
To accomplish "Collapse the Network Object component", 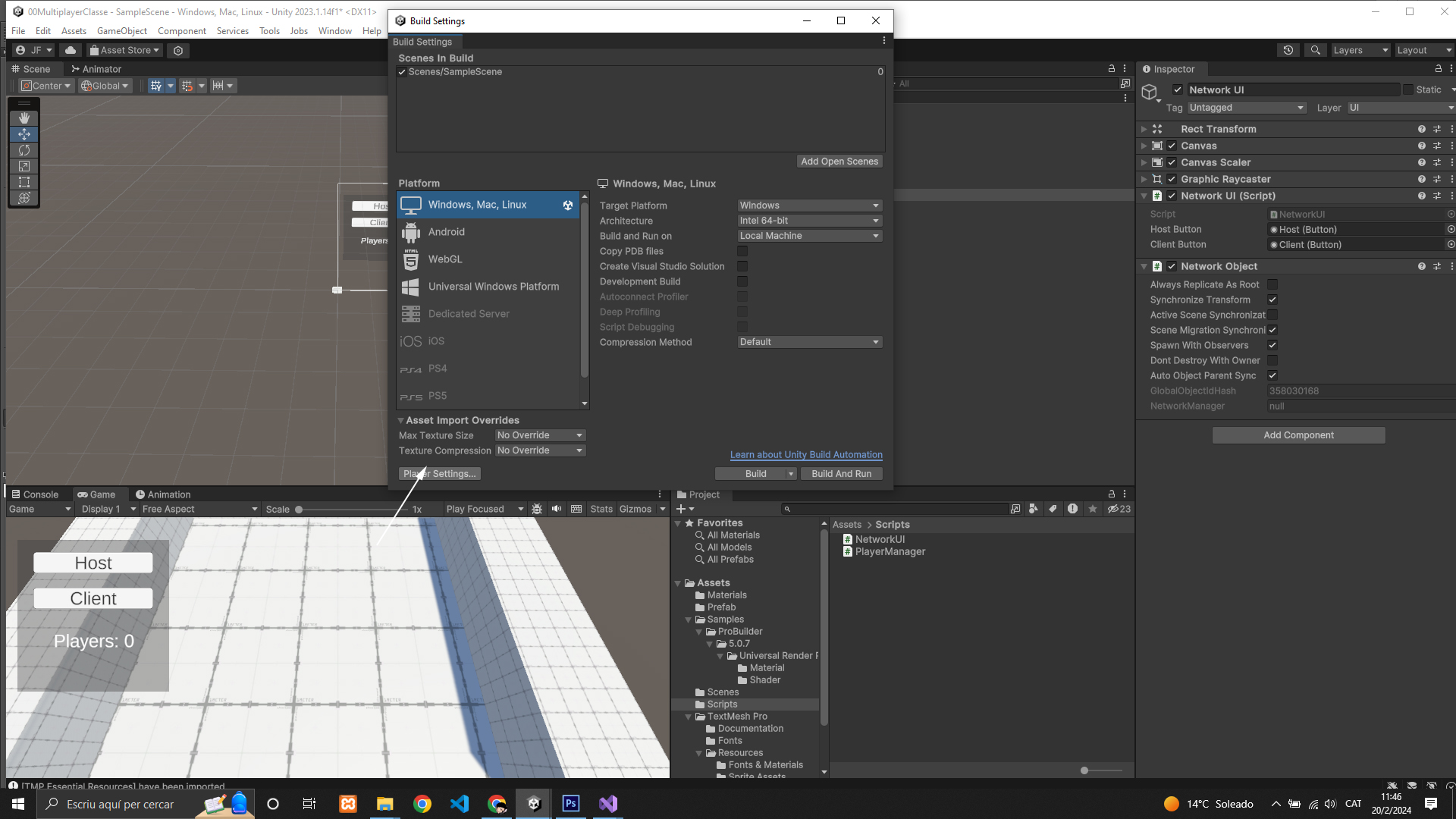I will point(1144,267).
